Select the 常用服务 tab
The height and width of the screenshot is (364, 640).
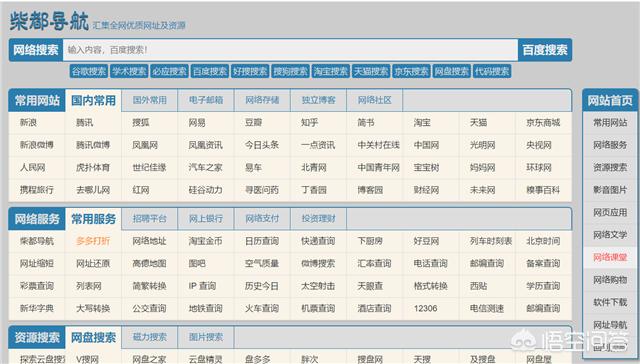(x=93, y=219)
